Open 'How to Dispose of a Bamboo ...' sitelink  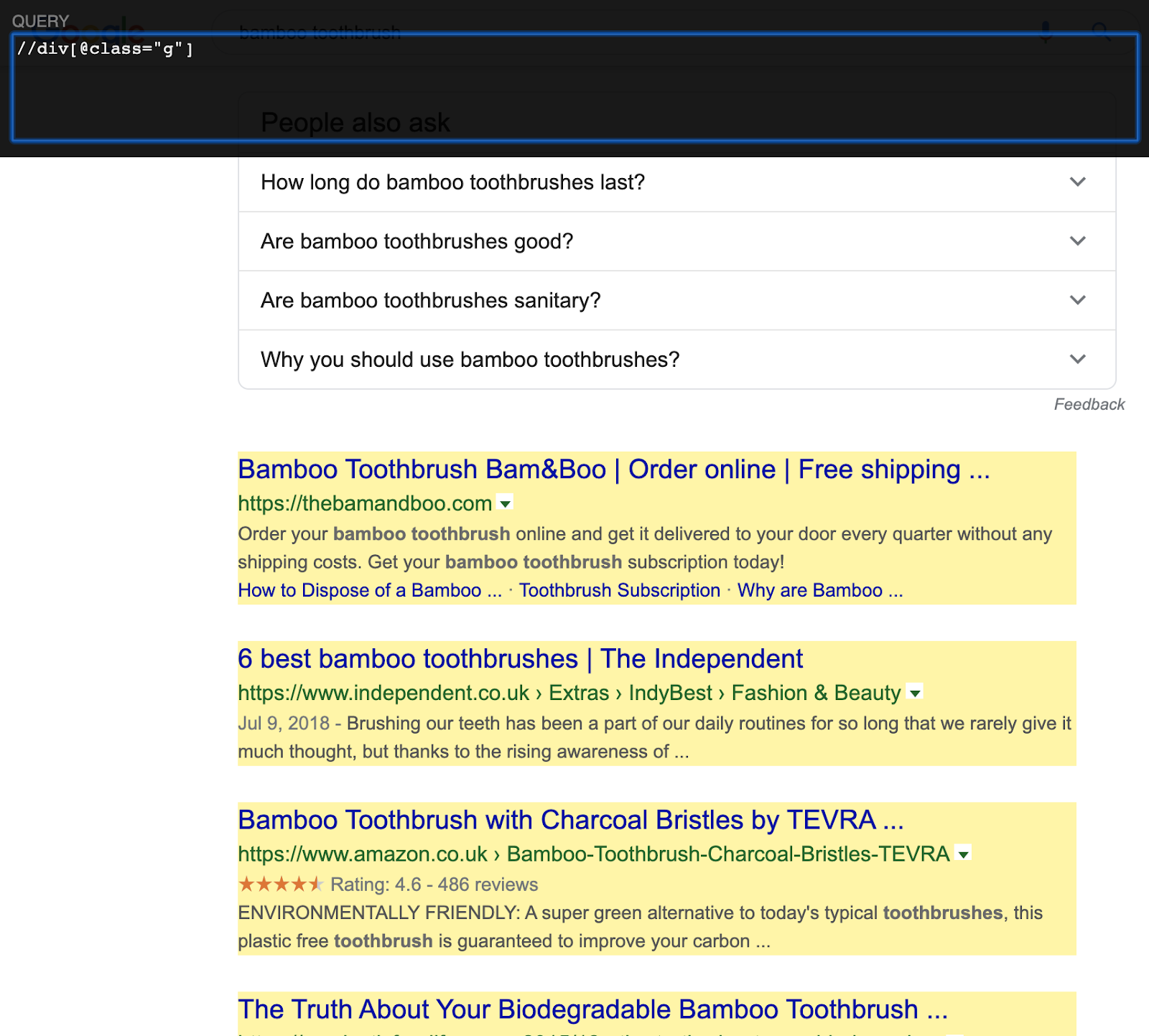(x=370, y=590)
